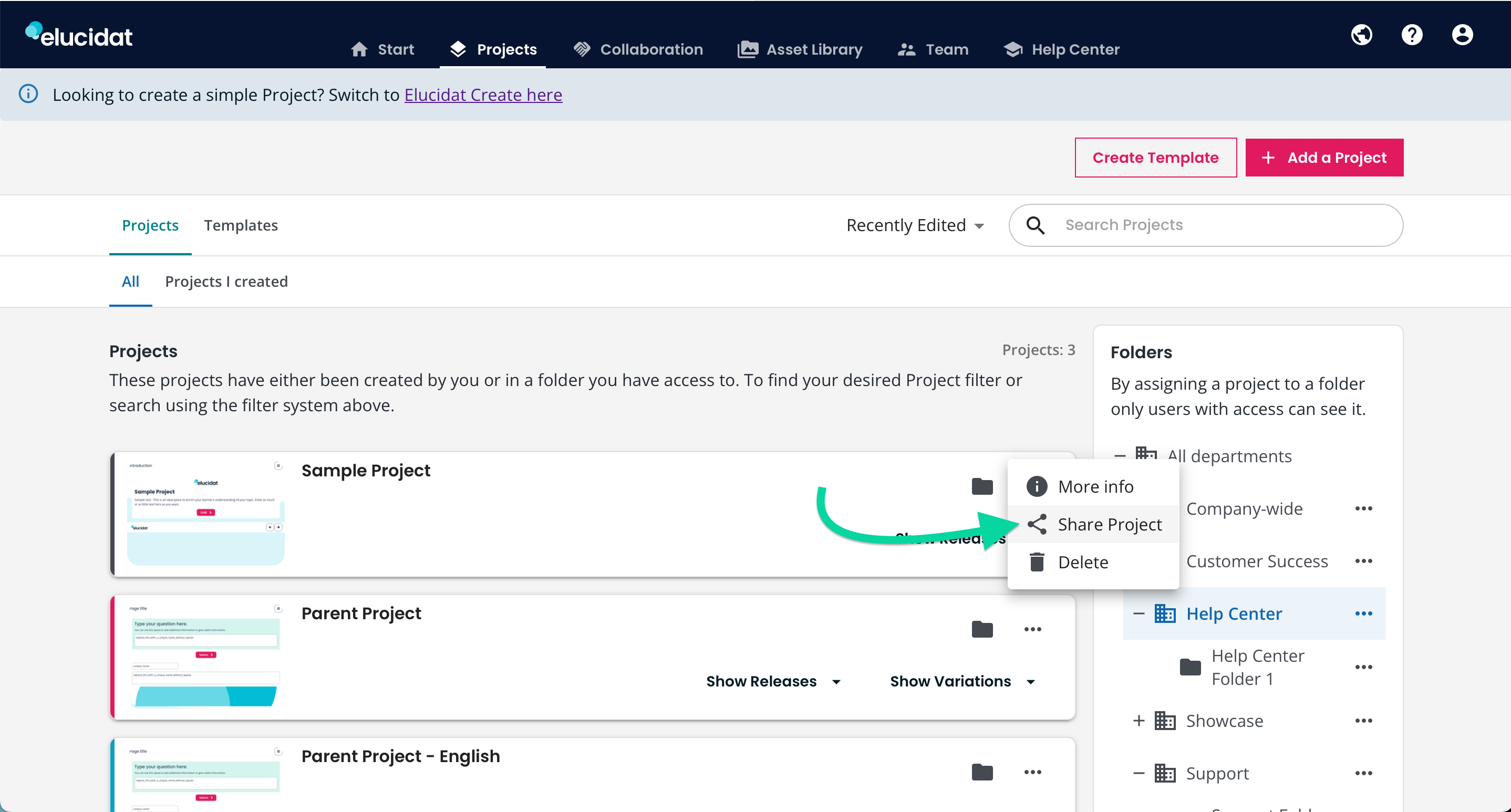The height and width of the screenshot is (812, 1511).
Task: Expand the Showcase folder node
Action: pos(1139,721)
